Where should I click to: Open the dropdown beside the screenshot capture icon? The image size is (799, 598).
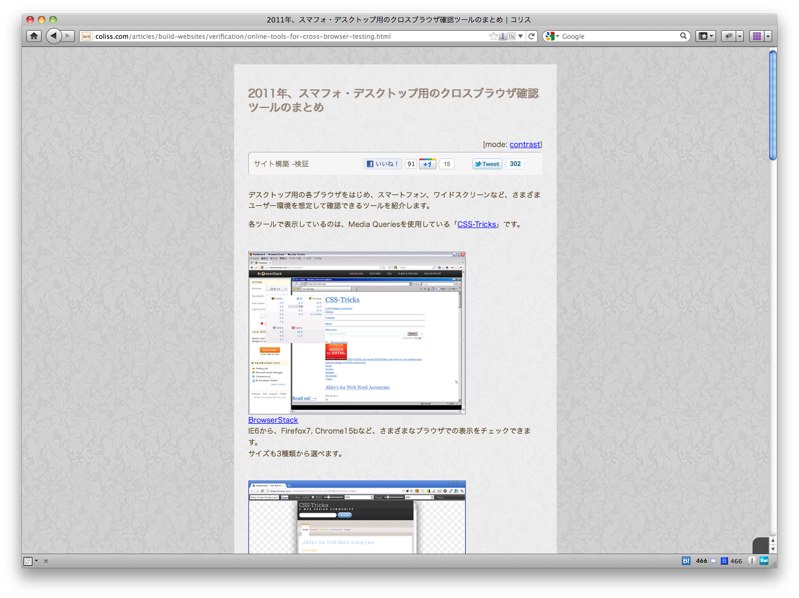pyautogui.click(x=712, y=36)
